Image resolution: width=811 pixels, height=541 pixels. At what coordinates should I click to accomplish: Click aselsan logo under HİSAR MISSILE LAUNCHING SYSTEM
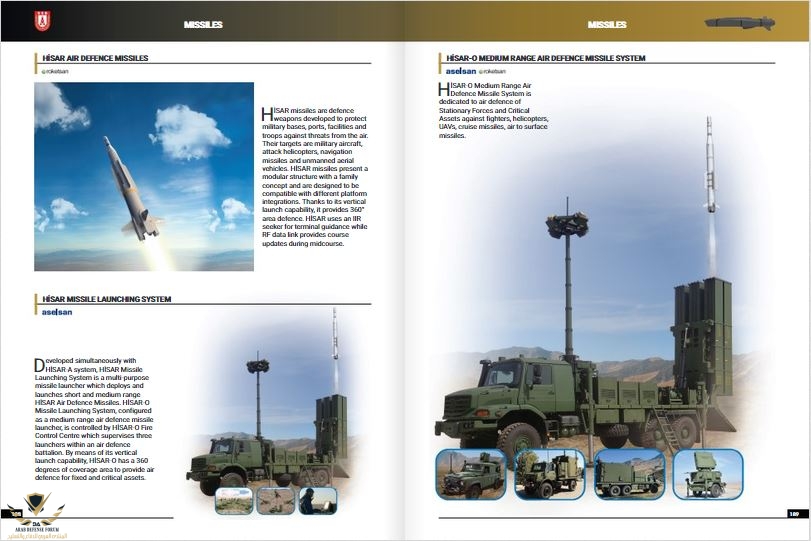click(x=57, y=312)
